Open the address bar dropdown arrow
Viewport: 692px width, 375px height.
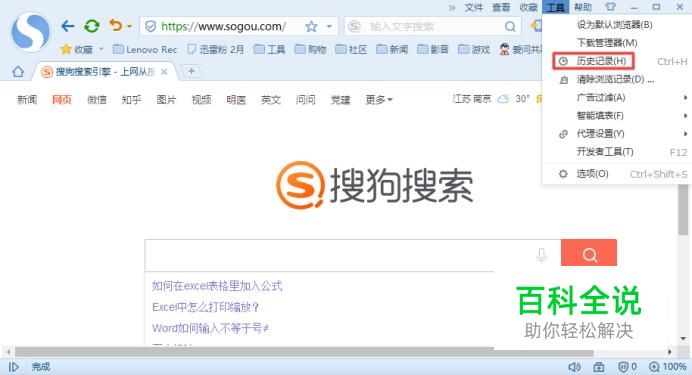329,26
